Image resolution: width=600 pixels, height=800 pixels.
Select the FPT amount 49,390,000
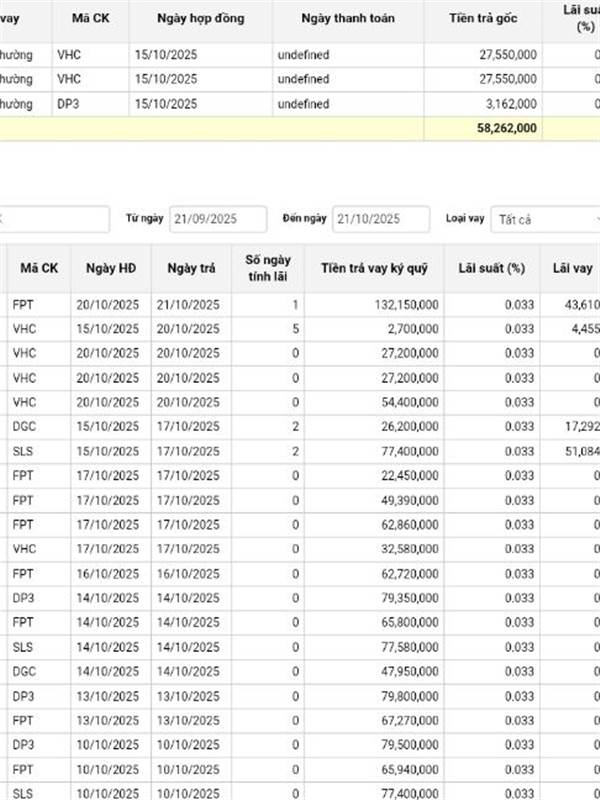[x=410, y=501]
